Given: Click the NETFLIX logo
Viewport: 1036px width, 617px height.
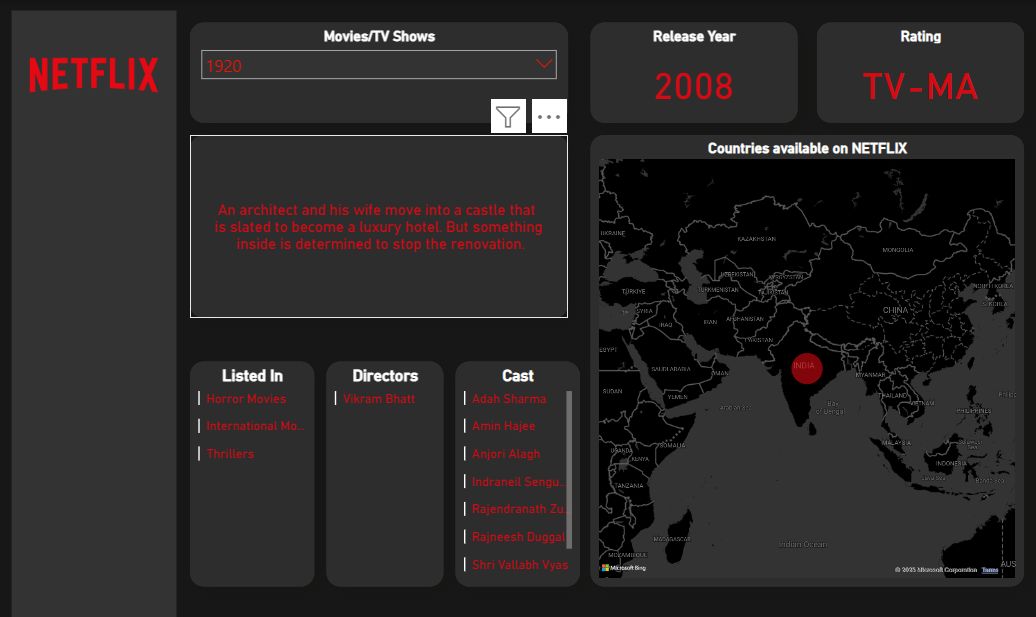Looking at the screenshot, I should click(x=93, y=75).
